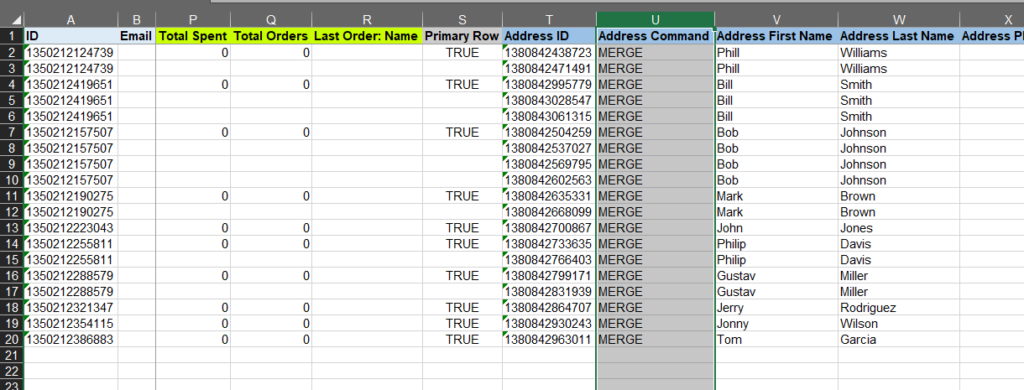Select column T header
Image resolution: width=1024 pixels, height=390 pixels.
(549, 20)
